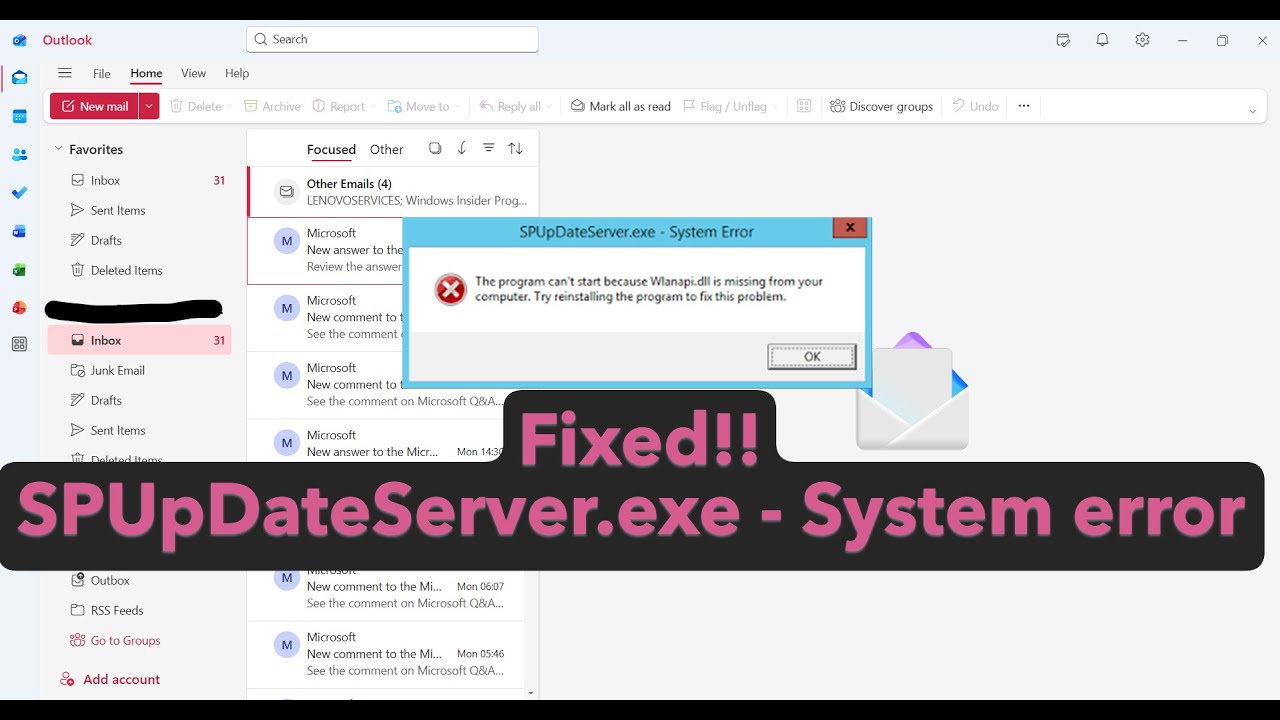Switch to the Other inbox tab
The height and width of the screenshot is (720, 1280).
click(x=387, y=150)
